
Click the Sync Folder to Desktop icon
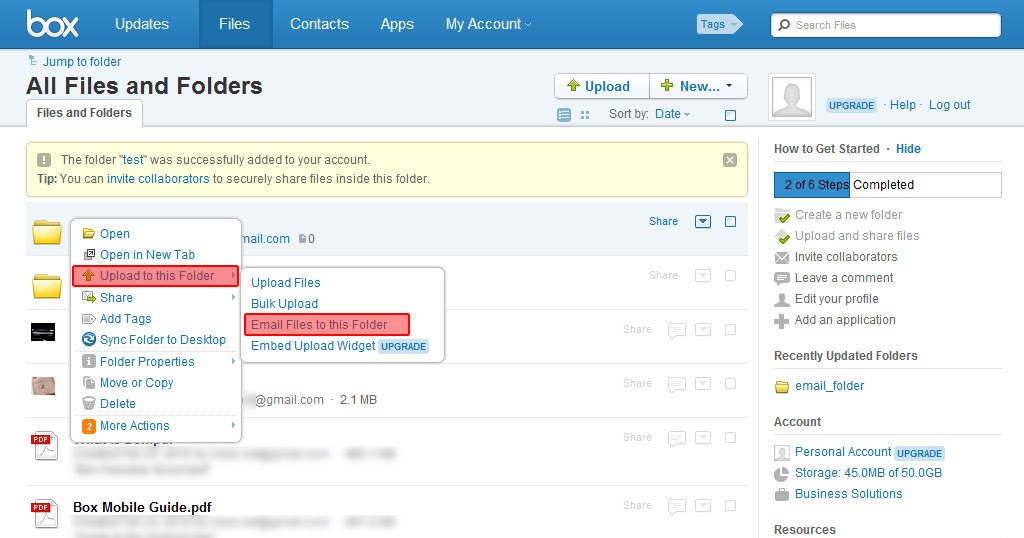pos(89,340)
